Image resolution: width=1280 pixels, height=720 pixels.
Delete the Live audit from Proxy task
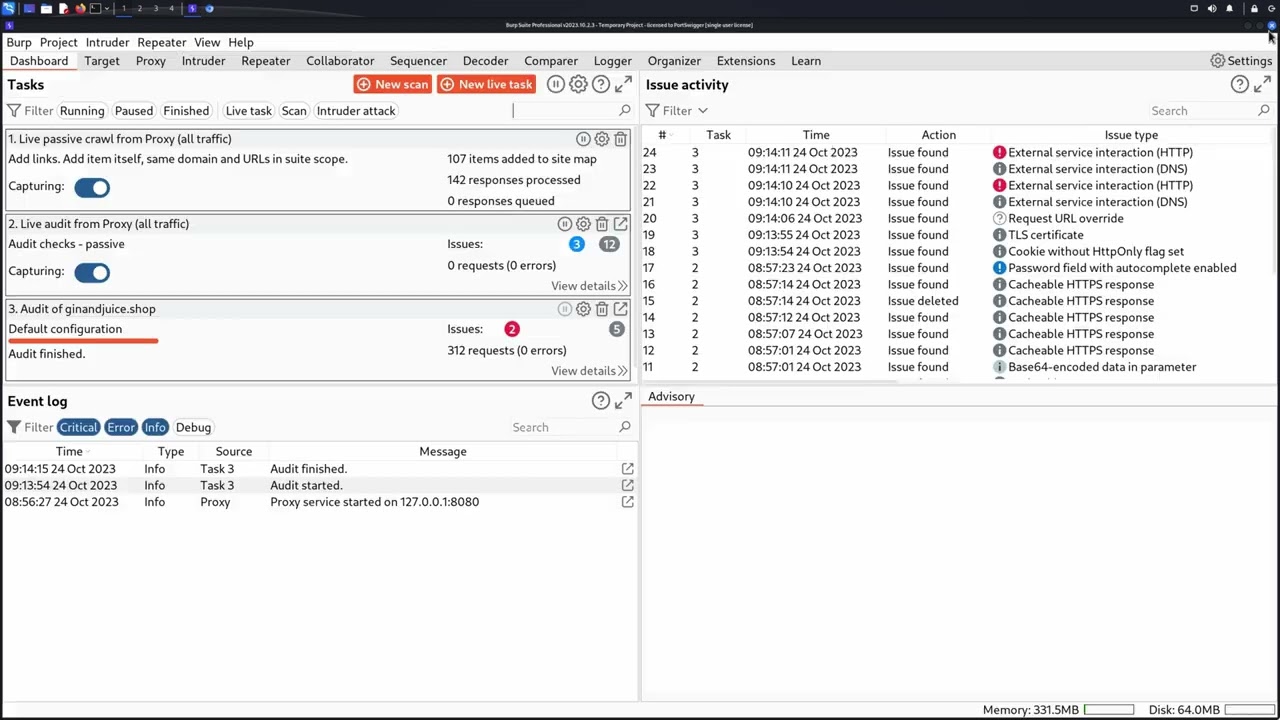[x=602, y=224]
